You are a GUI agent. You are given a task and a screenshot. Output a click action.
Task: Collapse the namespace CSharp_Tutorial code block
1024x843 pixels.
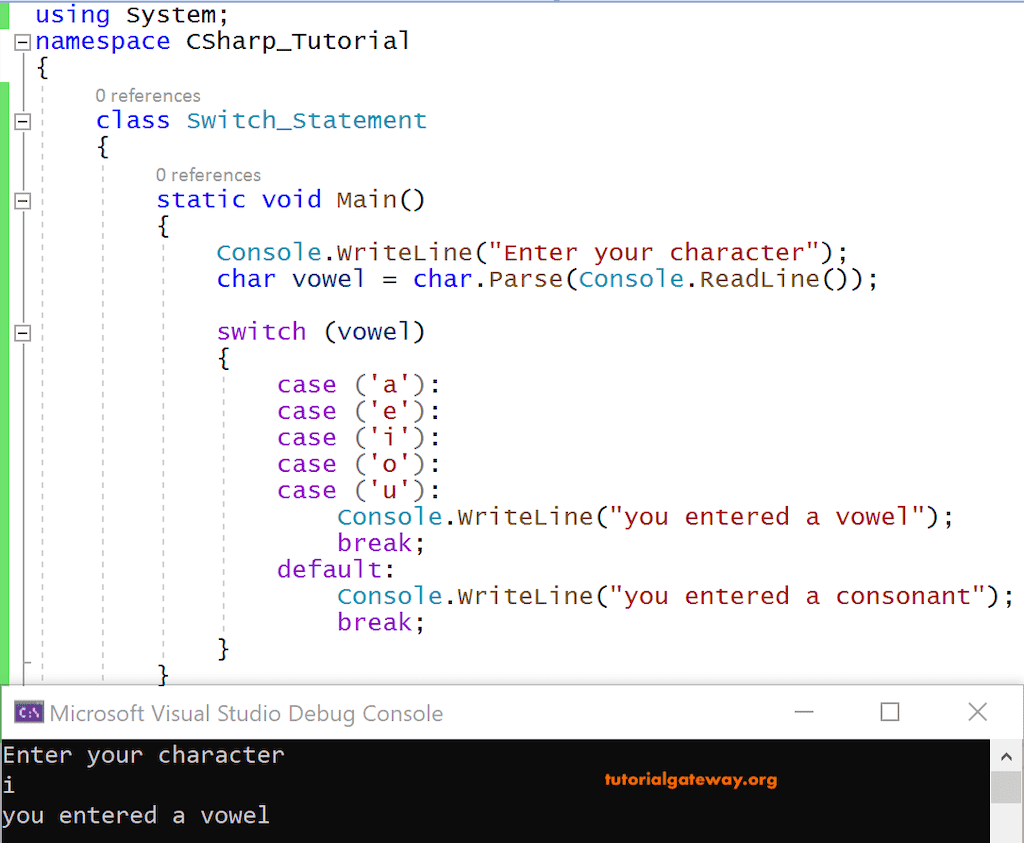pos(22,42)
